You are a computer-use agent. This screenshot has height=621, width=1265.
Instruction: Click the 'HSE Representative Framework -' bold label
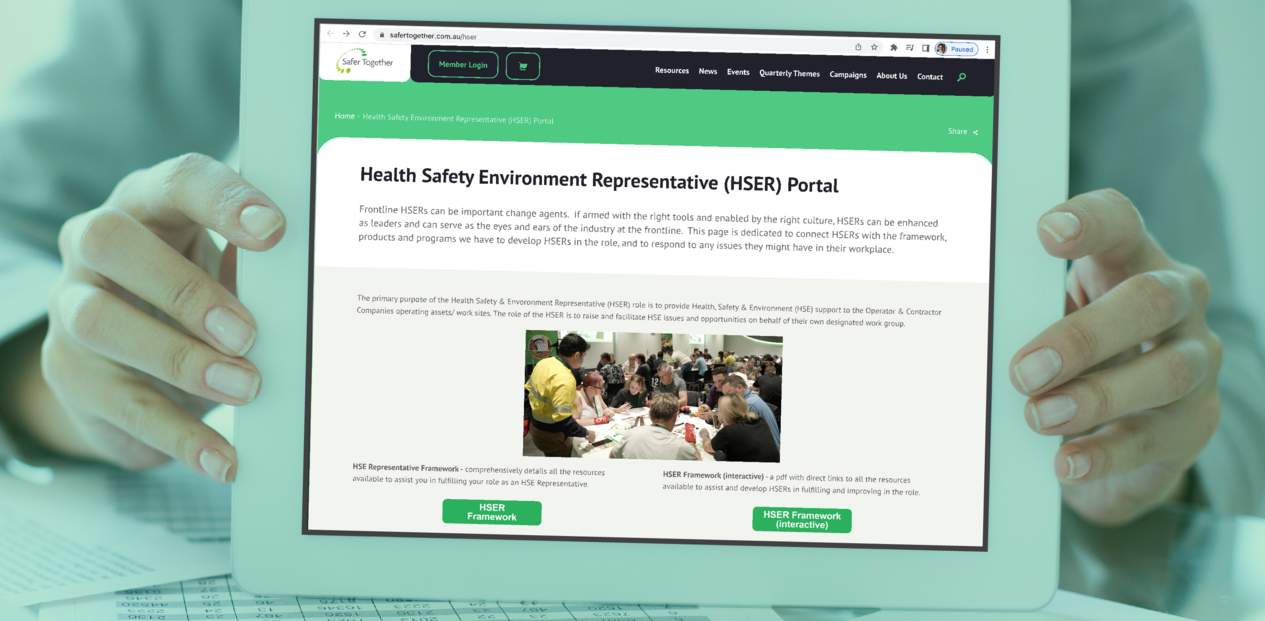coord(407,468)
